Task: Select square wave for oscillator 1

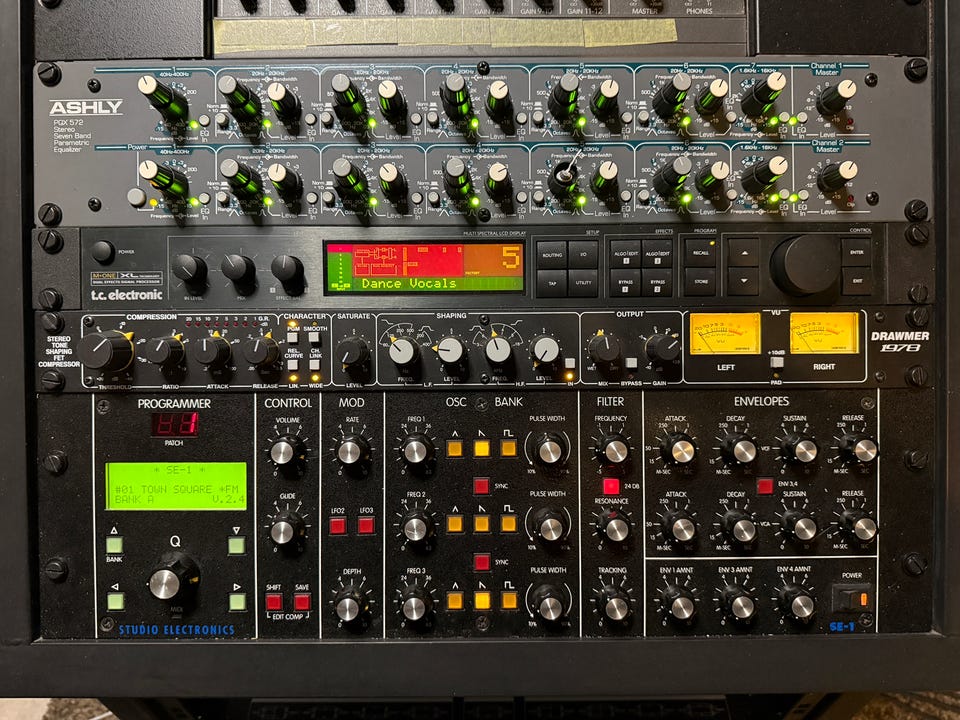Action: (x=509, y=448)
